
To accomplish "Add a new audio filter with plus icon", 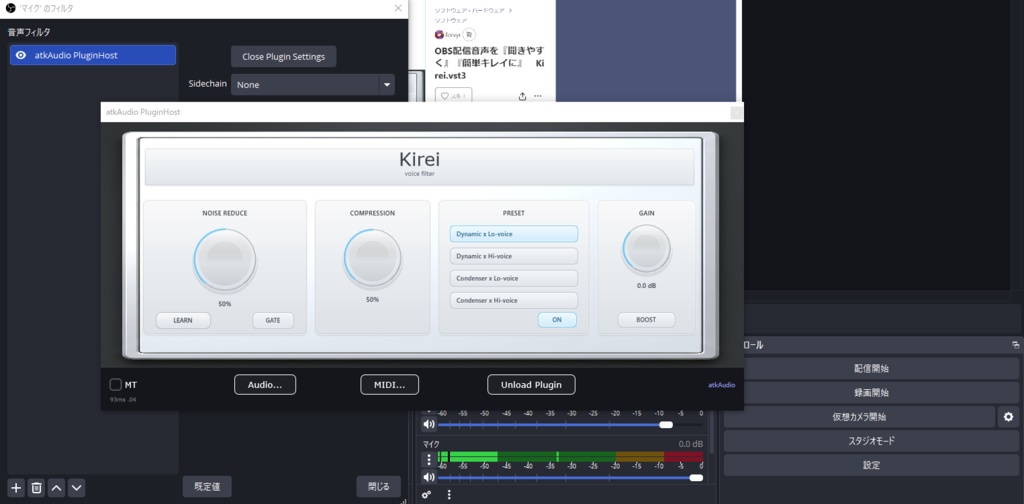I will coord(16,487).
